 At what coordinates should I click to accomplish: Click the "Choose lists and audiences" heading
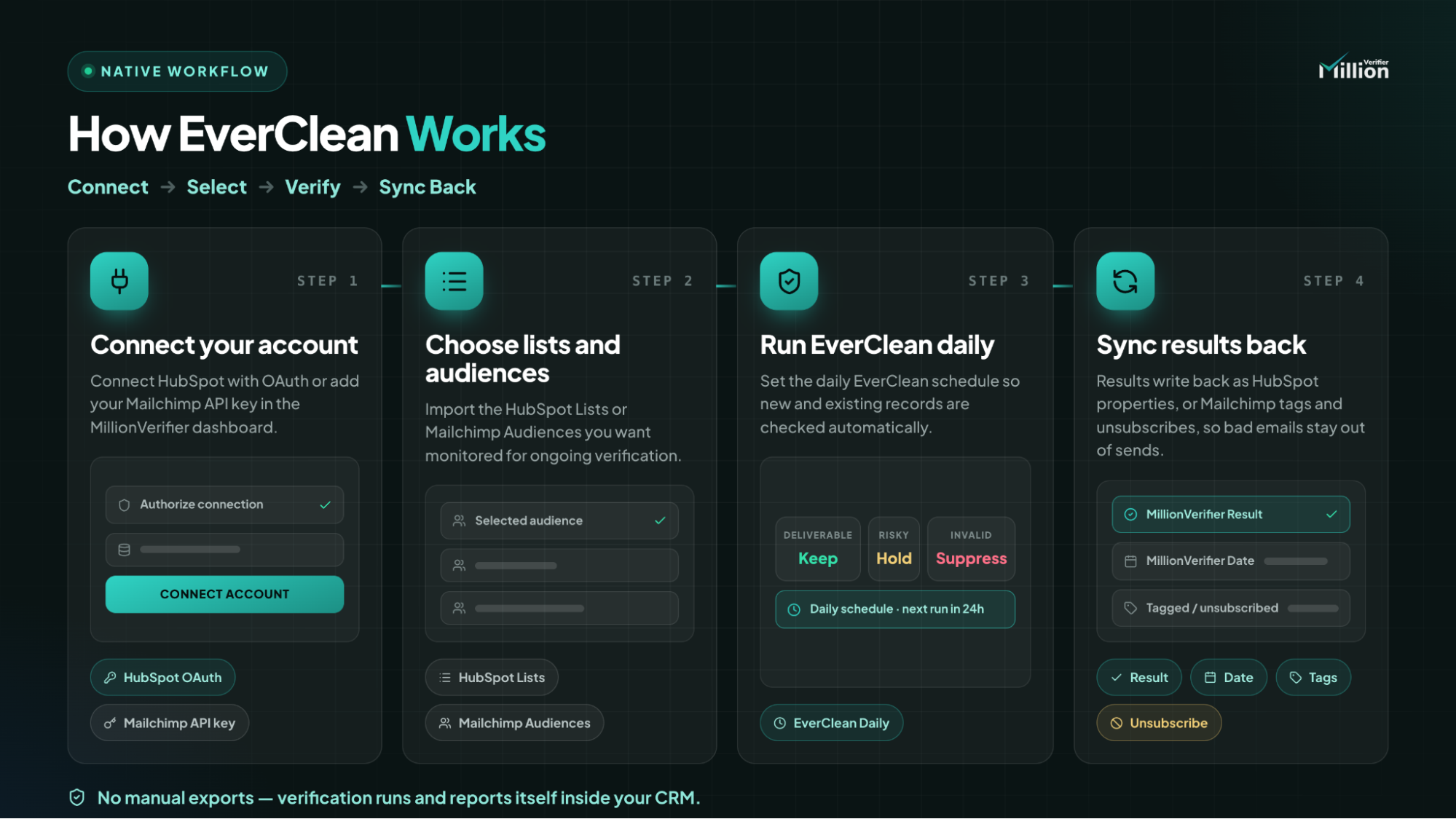tap(523, 359)
